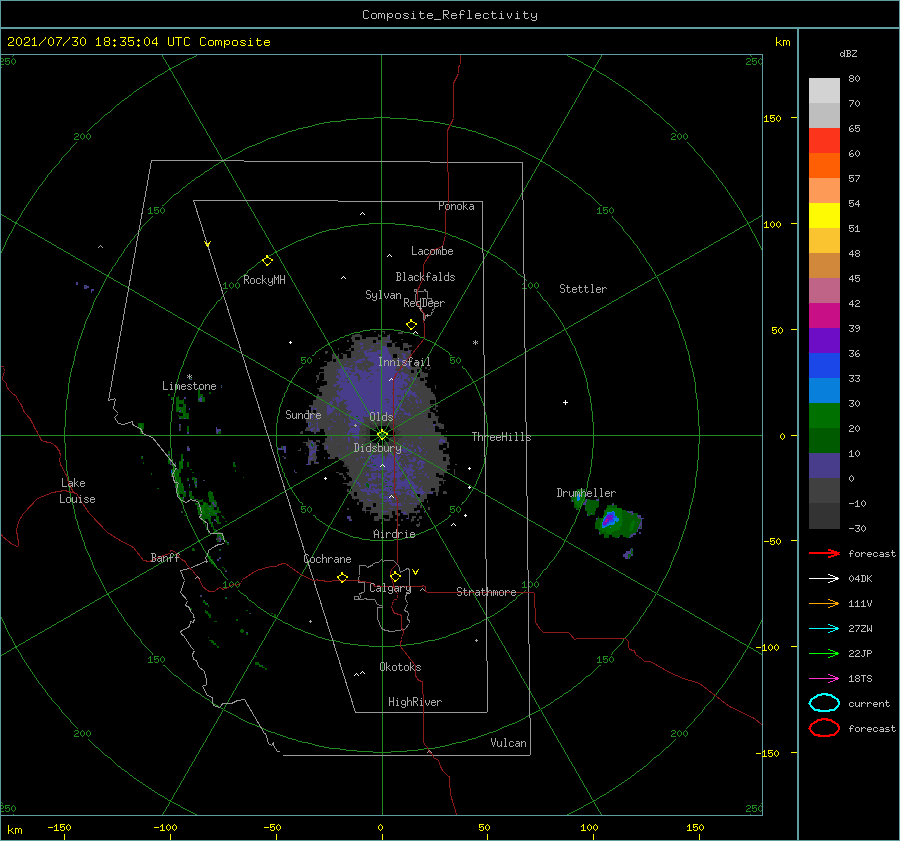Click the 33 dBZ blue color swatch
The width and height of the screenshot is (900, 841).
[824, 390]
